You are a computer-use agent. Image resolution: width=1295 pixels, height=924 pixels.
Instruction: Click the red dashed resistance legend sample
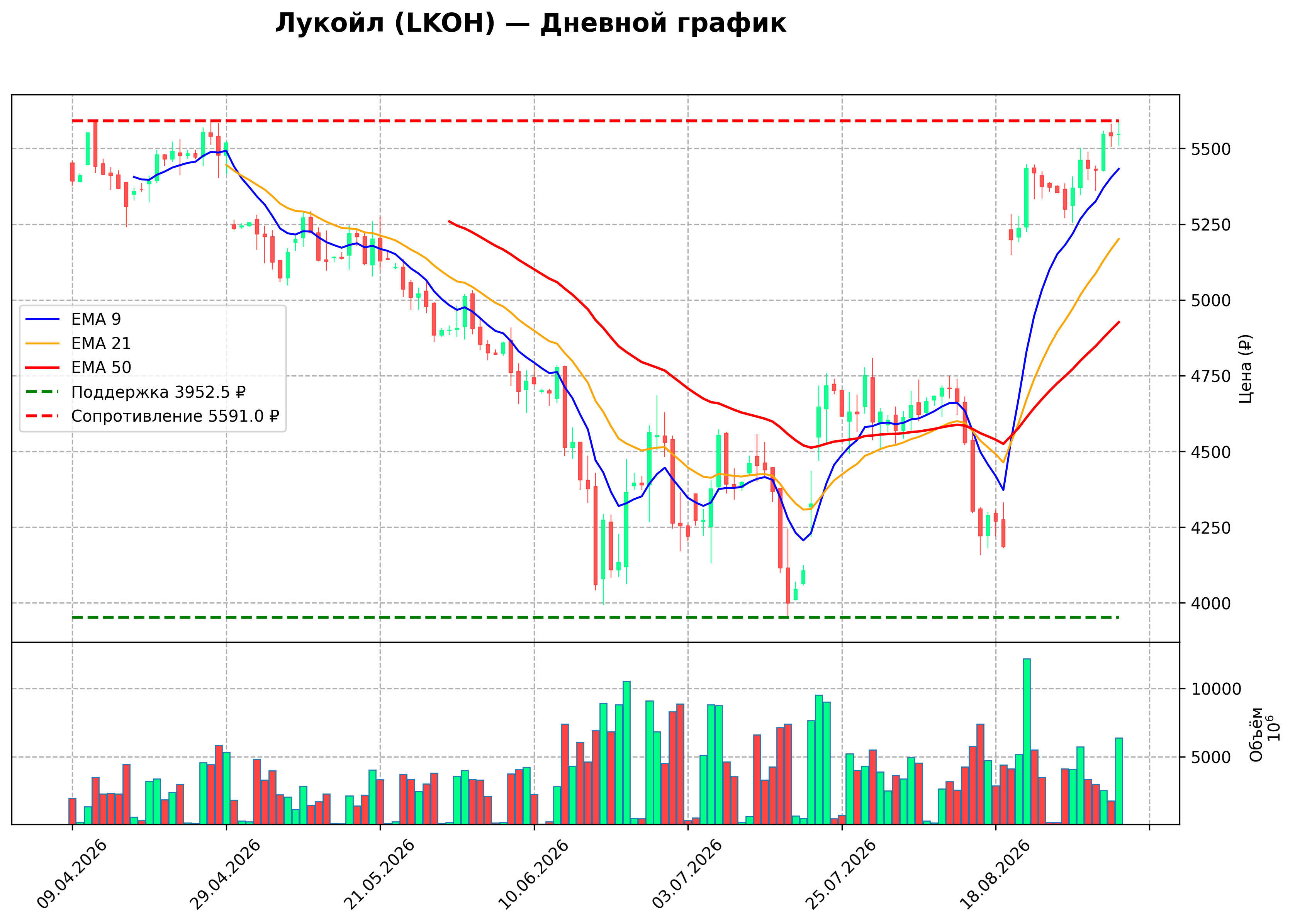(42, 417)
